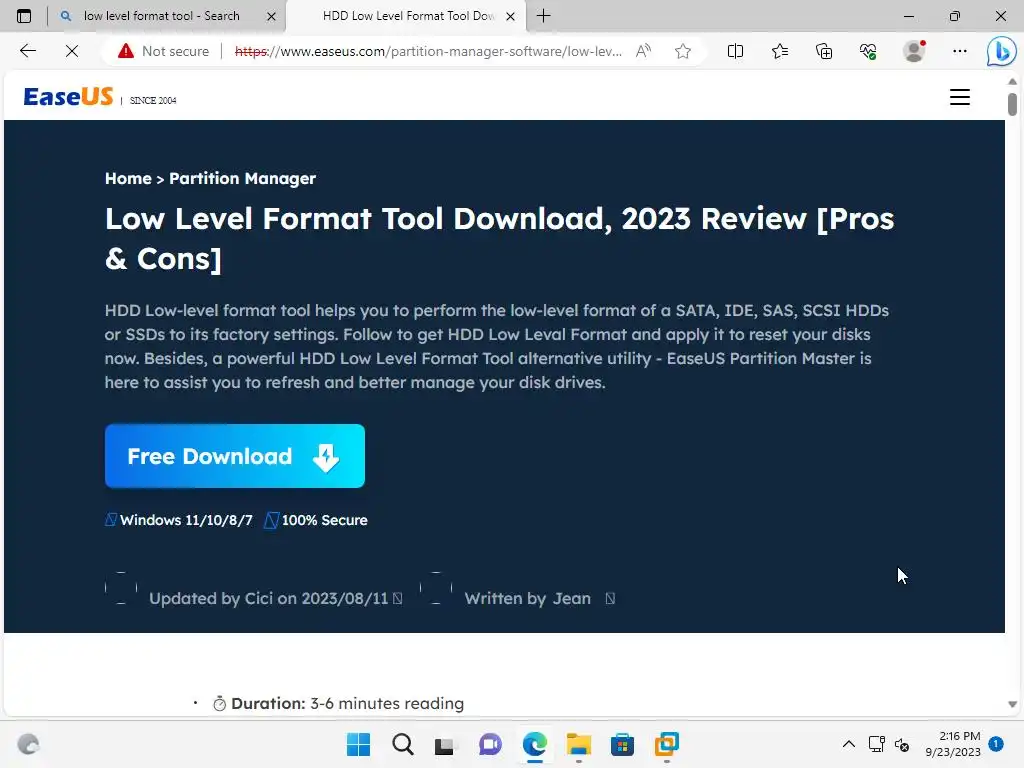Open the widgets icon on the taskbar
The image size is (1024, 768).
28,744
